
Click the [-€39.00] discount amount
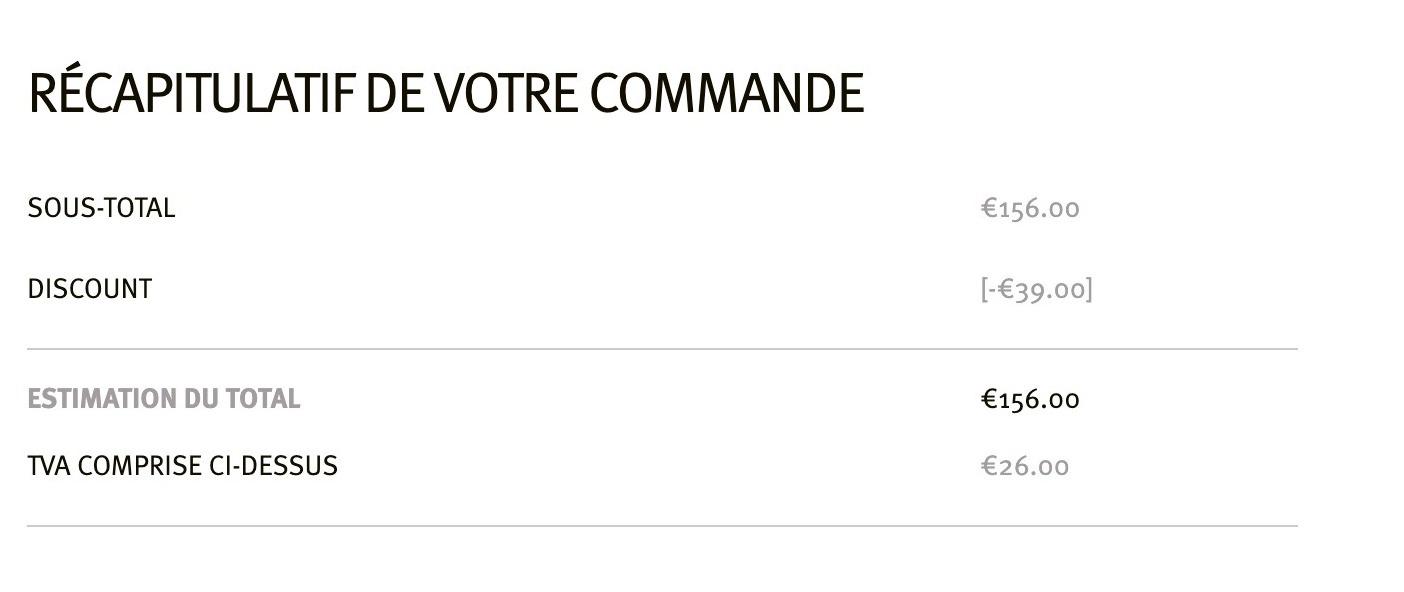pos(1036,289)
